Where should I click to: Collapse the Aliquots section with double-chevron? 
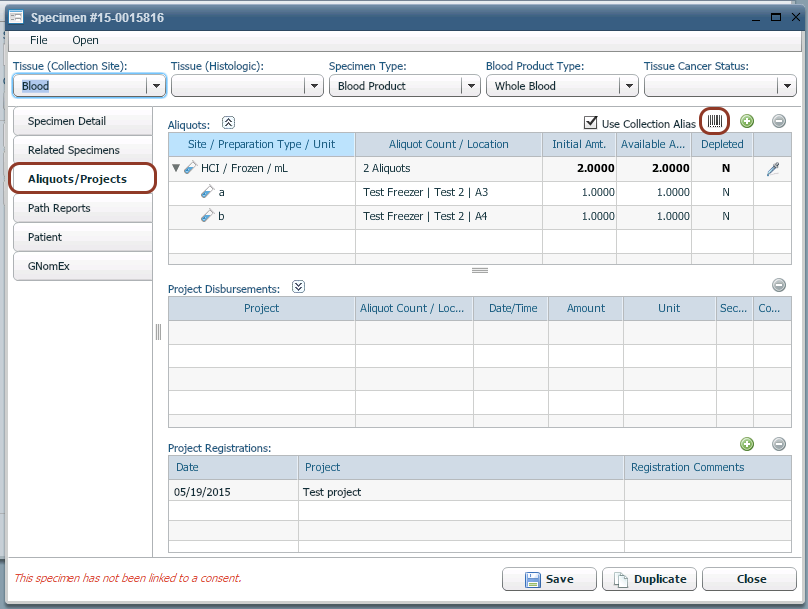228,123
